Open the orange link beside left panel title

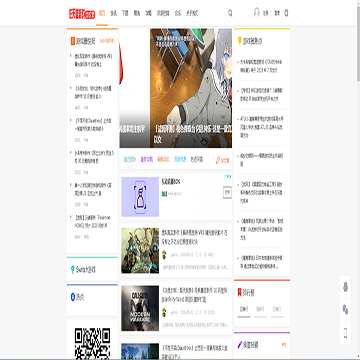[x=107, y=41]
